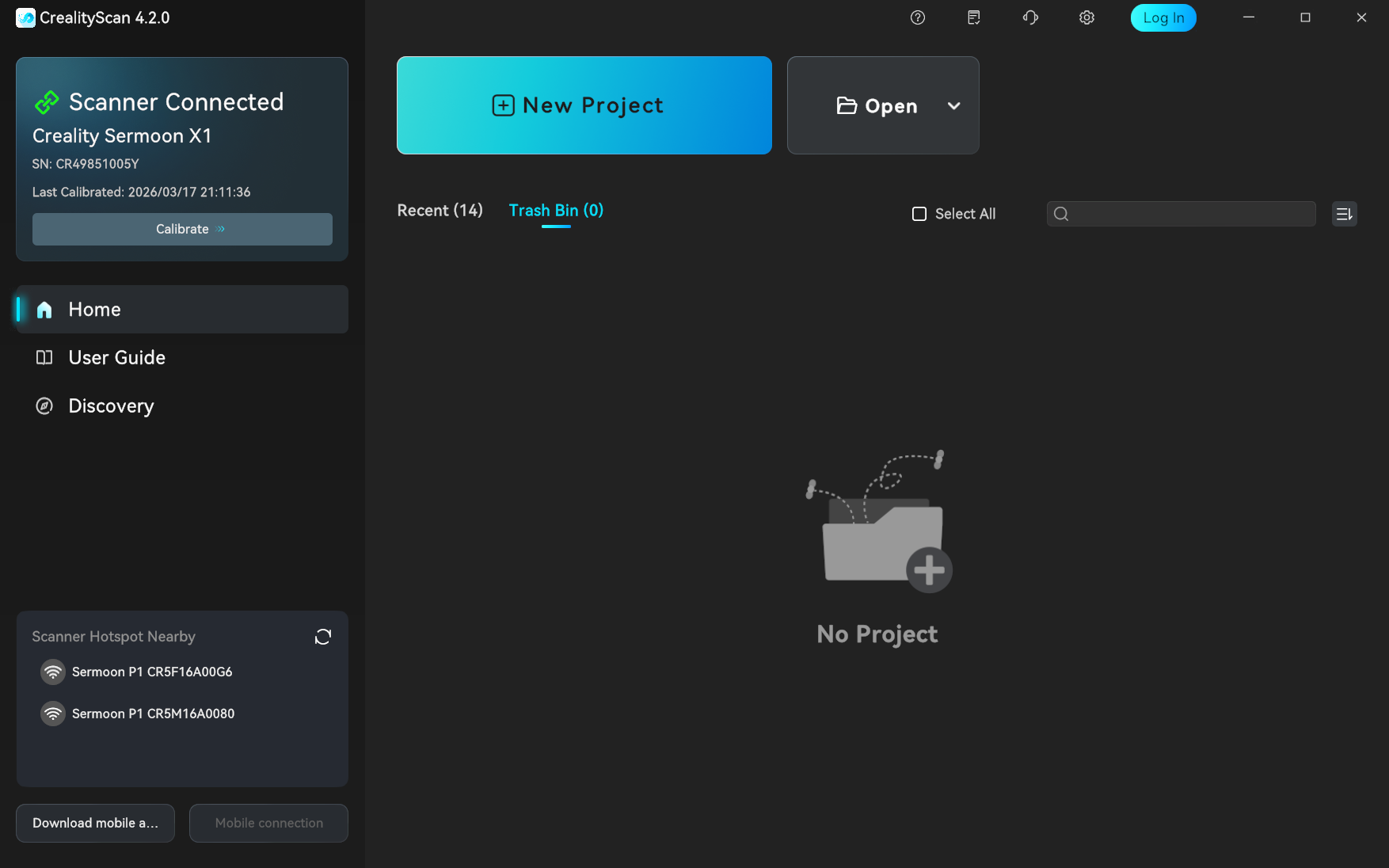The image size is (1389, 868).
Task: Open the settings gear icon
Action: (x=1086, y=17)
